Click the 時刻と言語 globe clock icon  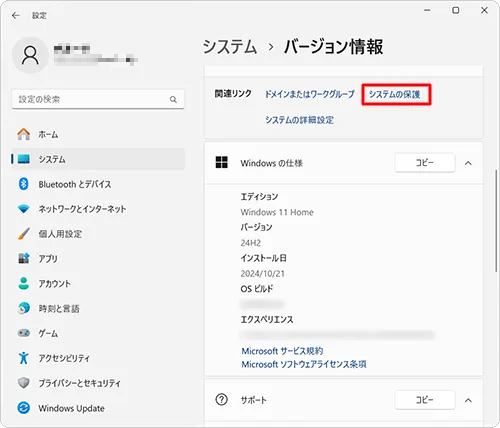tap(23, 308)
